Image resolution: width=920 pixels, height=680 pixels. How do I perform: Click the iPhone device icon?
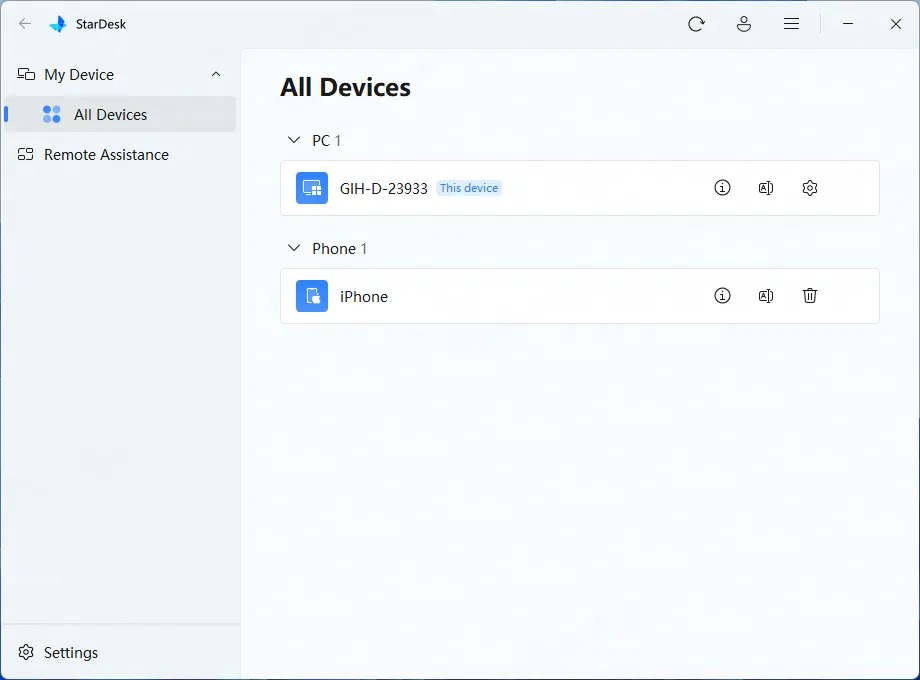coord(312,296)
